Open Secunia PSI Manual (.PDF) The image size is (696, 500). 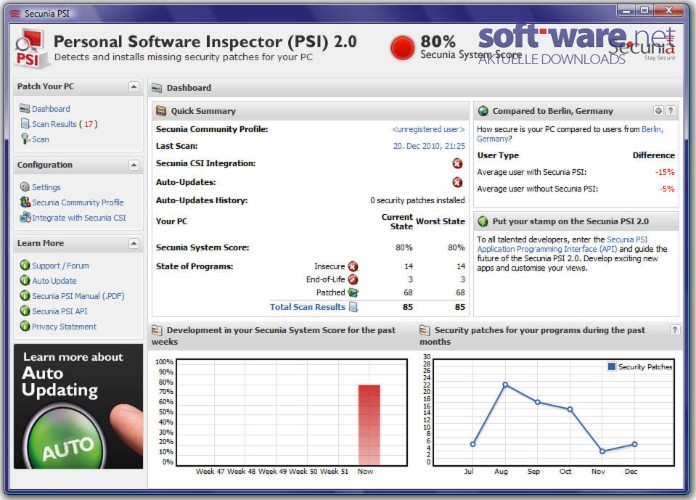[78, 296]
